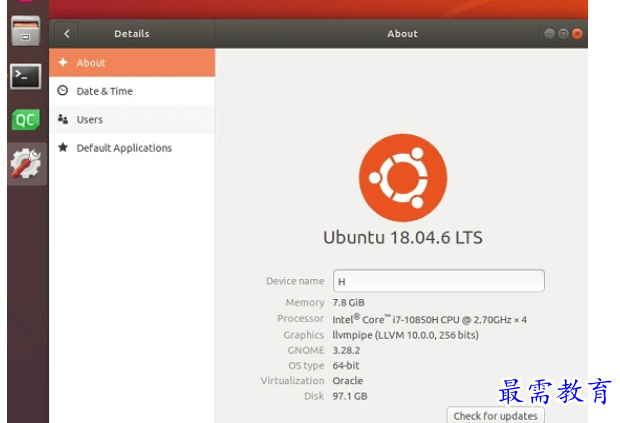Click the Disk label
Screen dimensions: 620x423
pos(314,396)
